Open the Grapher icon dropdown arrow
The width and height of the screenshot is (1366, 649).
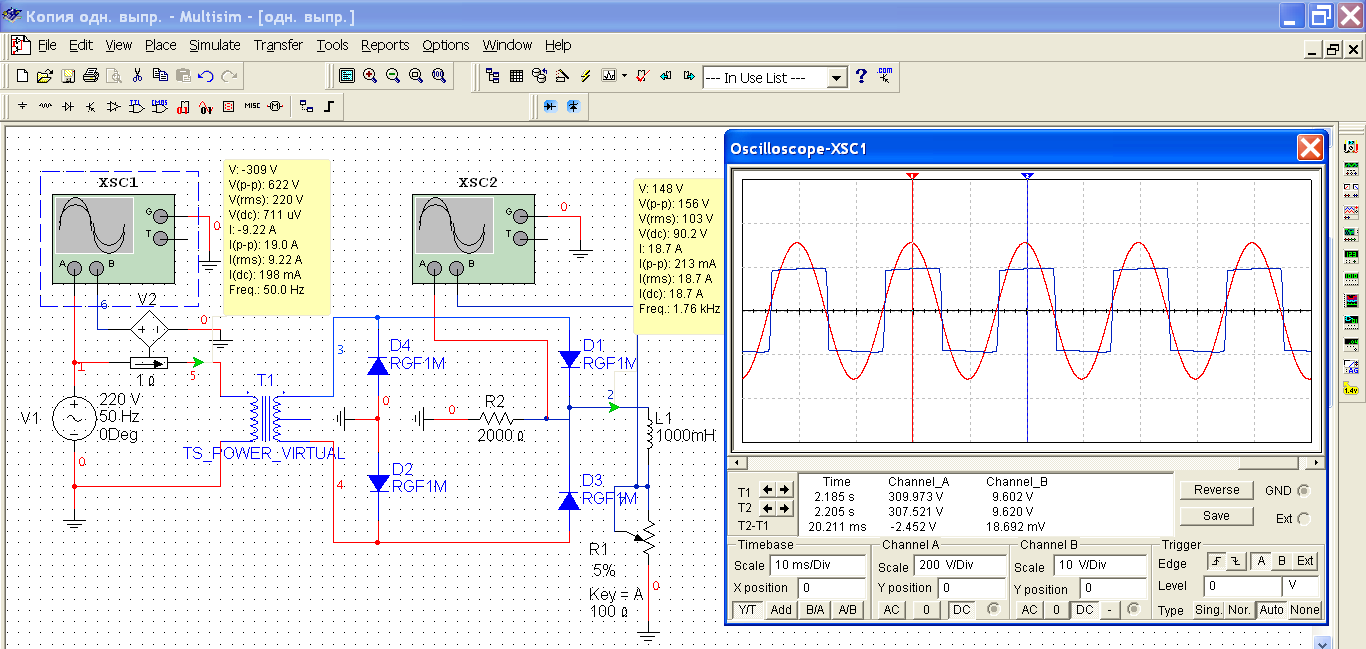[625, 76]
